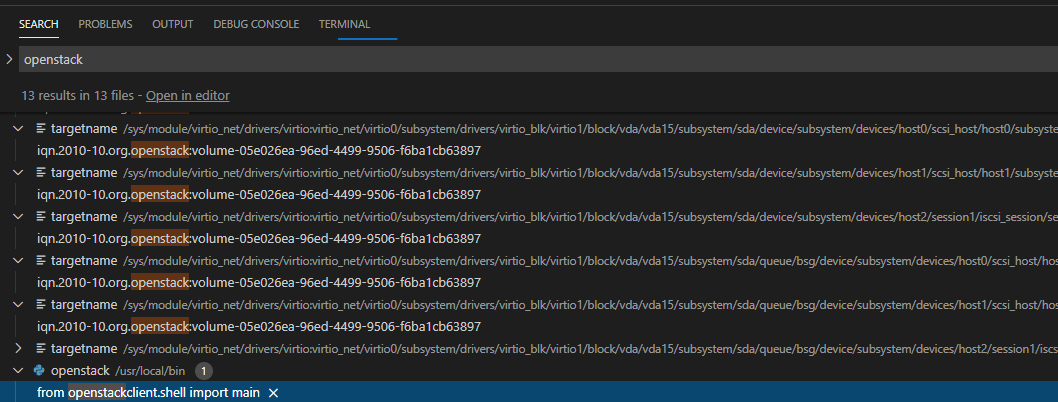The height and width of the screenshot is (402, 1058).
Task: Click the match count badge "1" beside /usr/local/bin
Action: 204,370
